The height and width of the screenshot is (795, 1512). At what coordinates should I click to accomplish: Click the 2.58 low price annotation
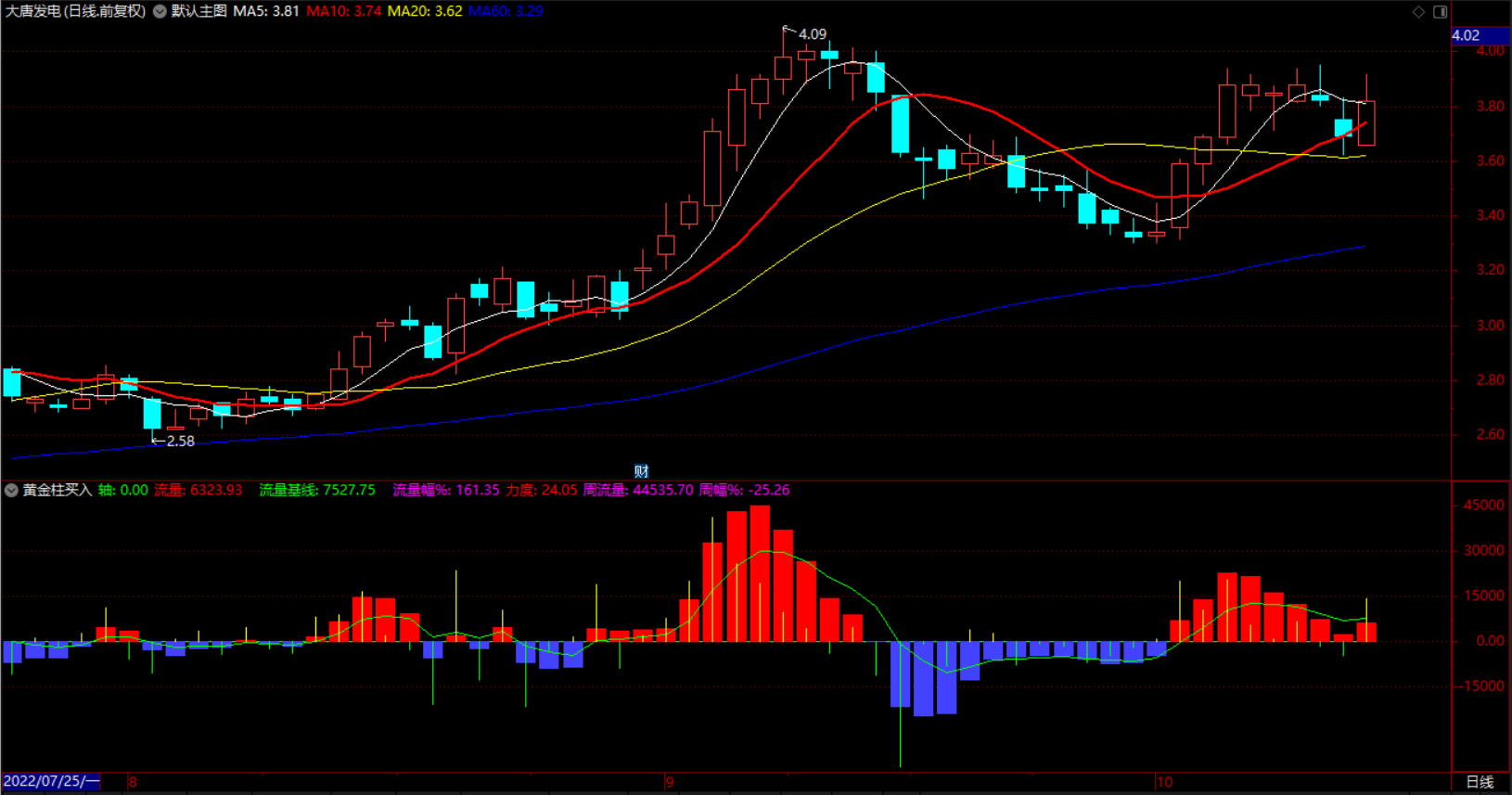click(181, 442)
